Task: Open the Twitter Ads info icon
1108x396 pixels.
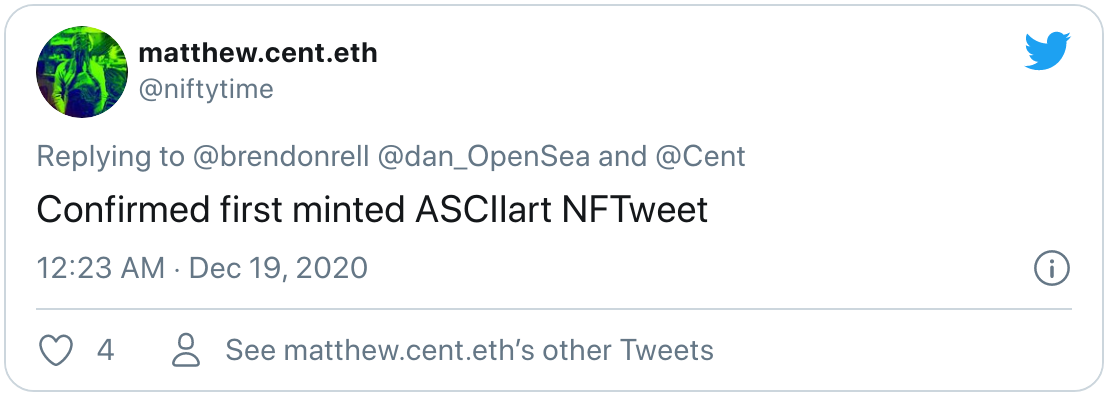Action: pos(1051,269)
